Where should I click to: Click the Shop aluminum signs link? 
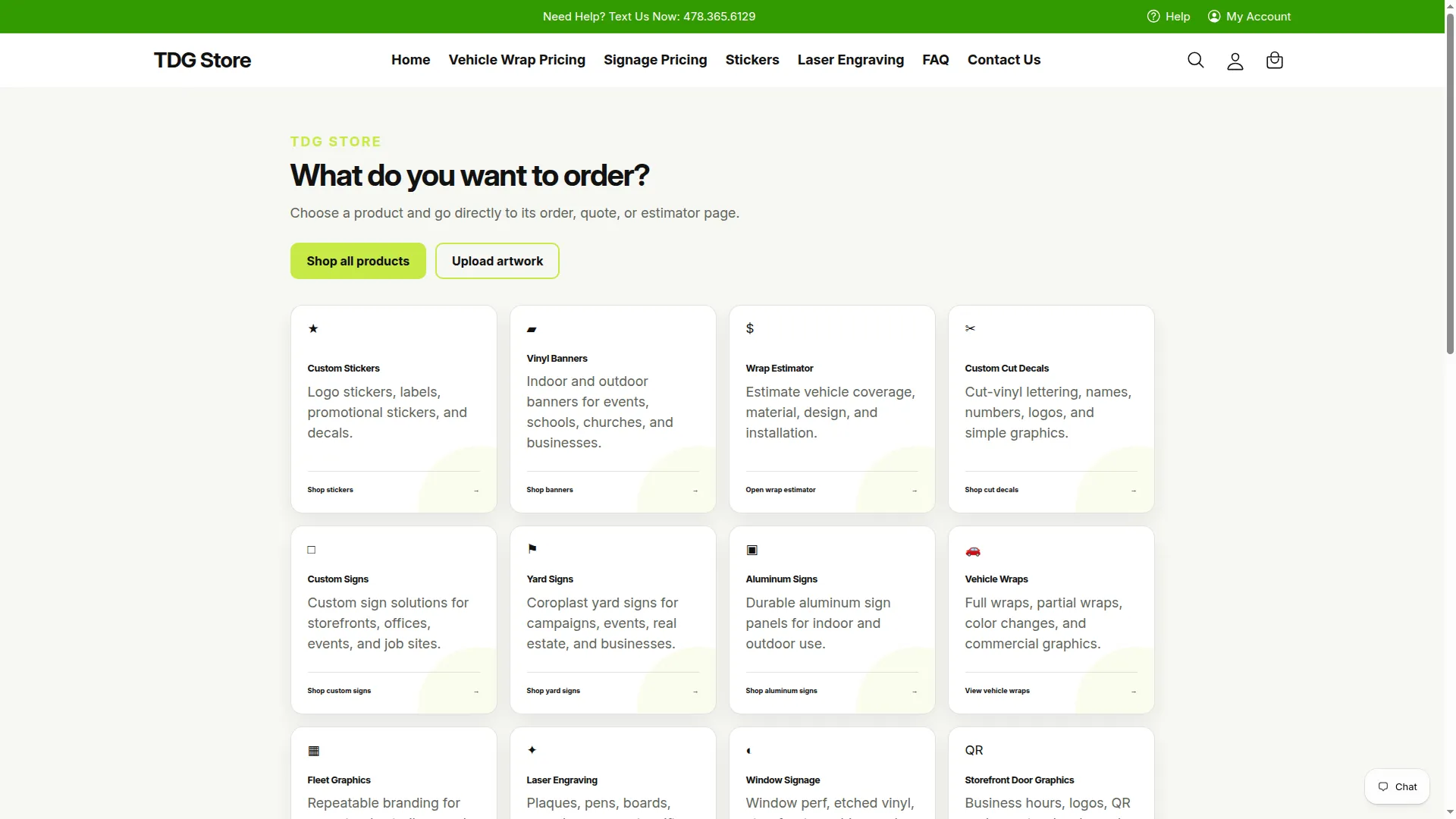[781, 691]
